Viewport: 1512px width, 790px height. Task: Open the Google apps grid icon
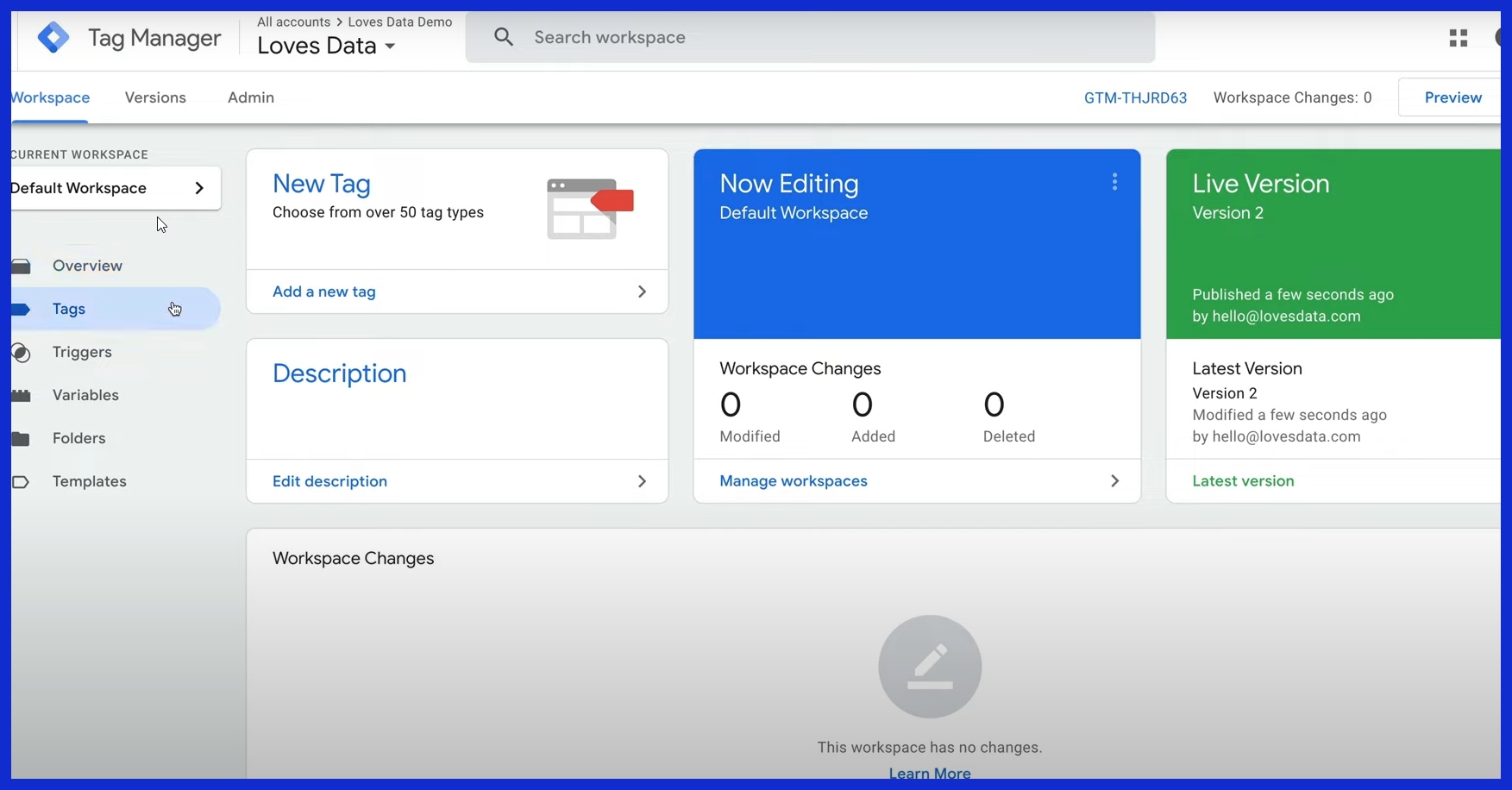click(x=1459, y=38)
